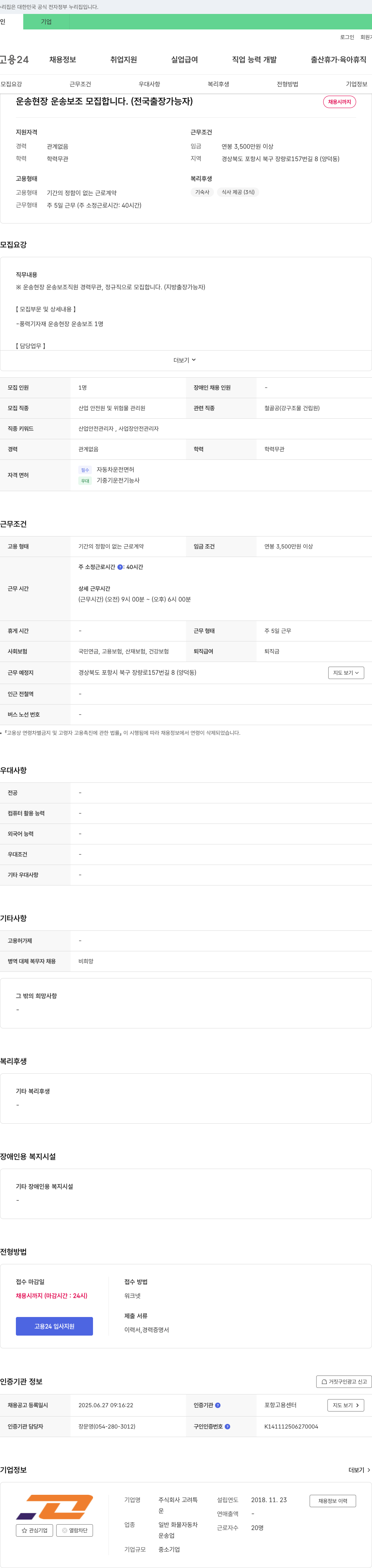Expand 지도 보기 for the workplace address
Viewport: 372px width, 1568px height.
(346, 672)
